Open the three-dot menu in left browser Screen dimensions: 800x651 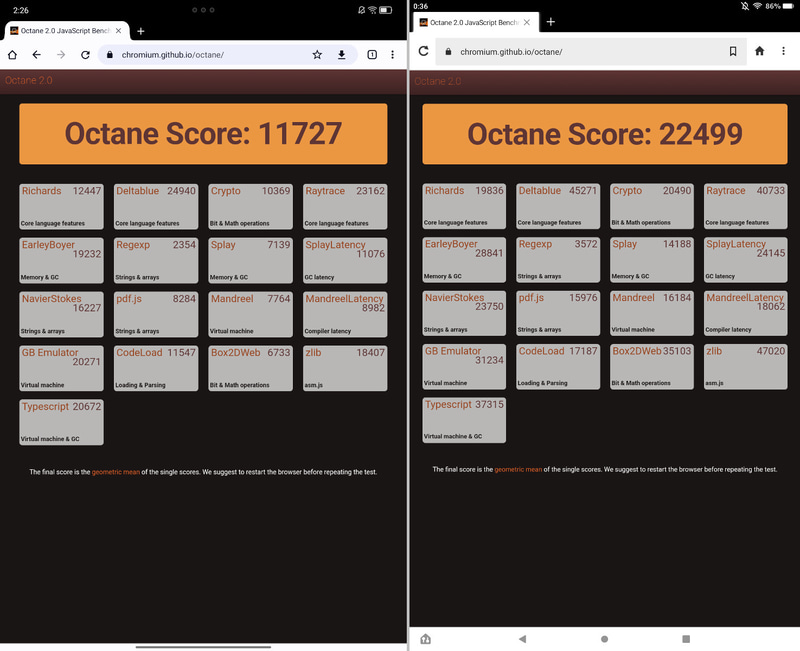pos(394,57)
